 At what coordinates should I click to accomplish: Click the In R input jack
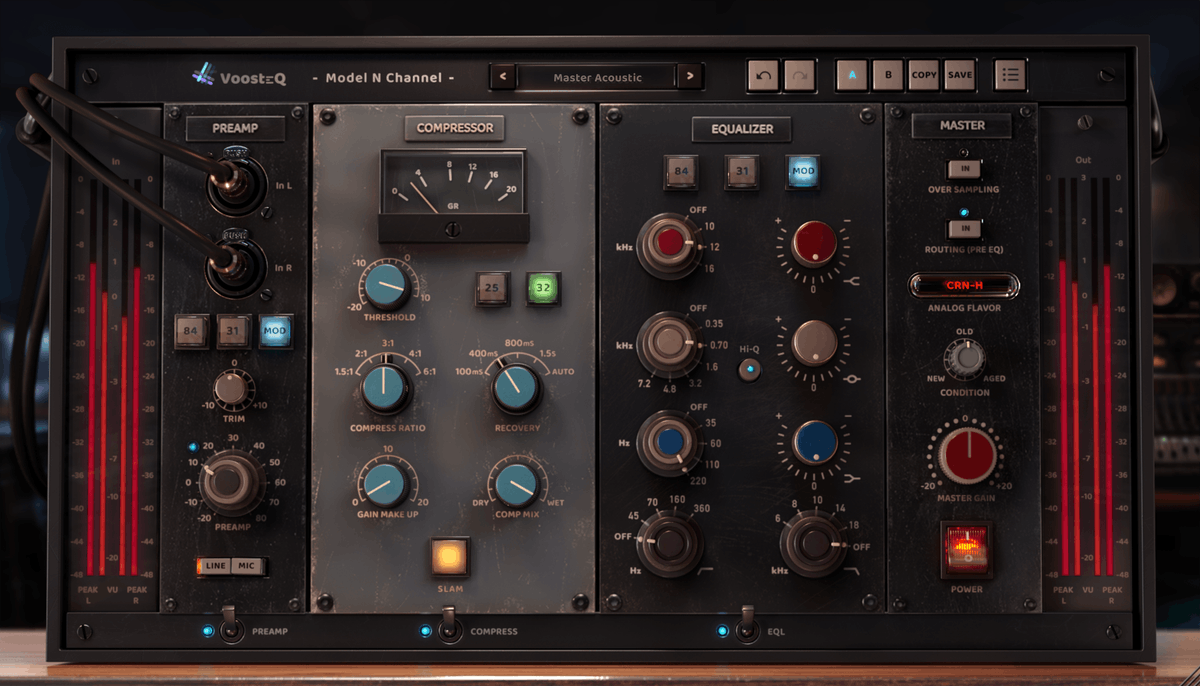(236, 267)
